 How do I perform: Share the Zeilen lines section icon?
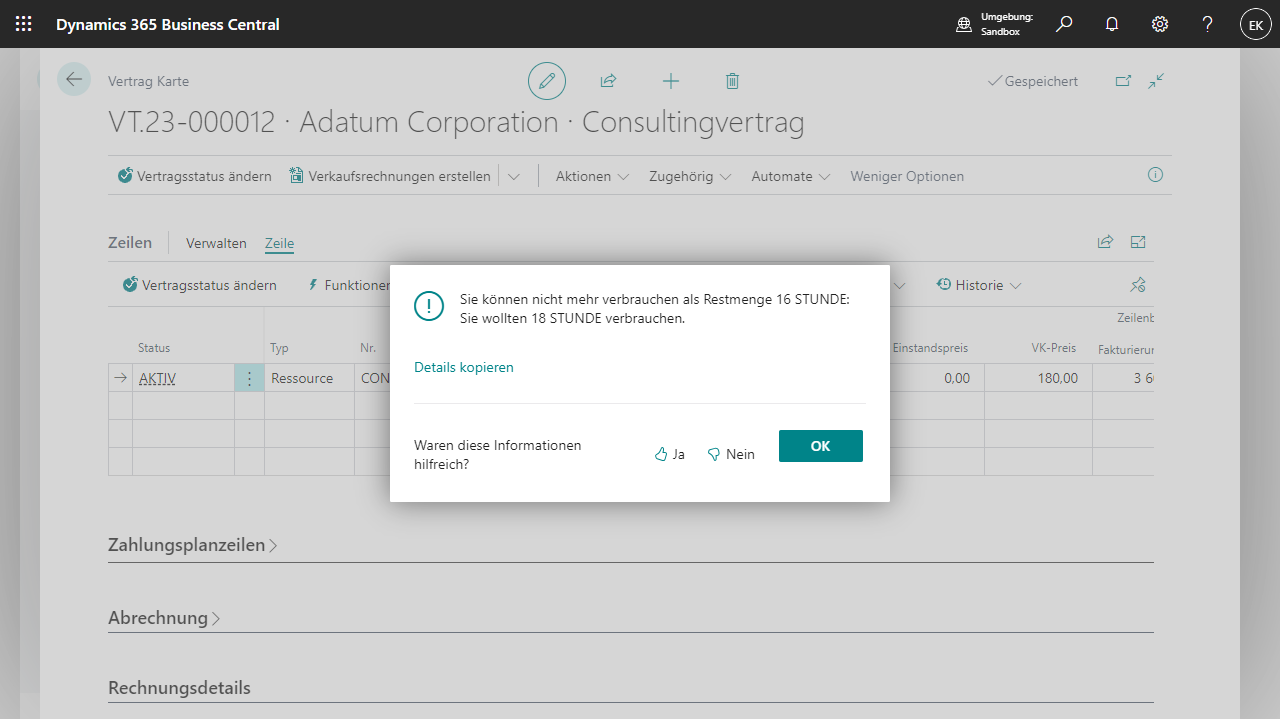(1105, 242)
